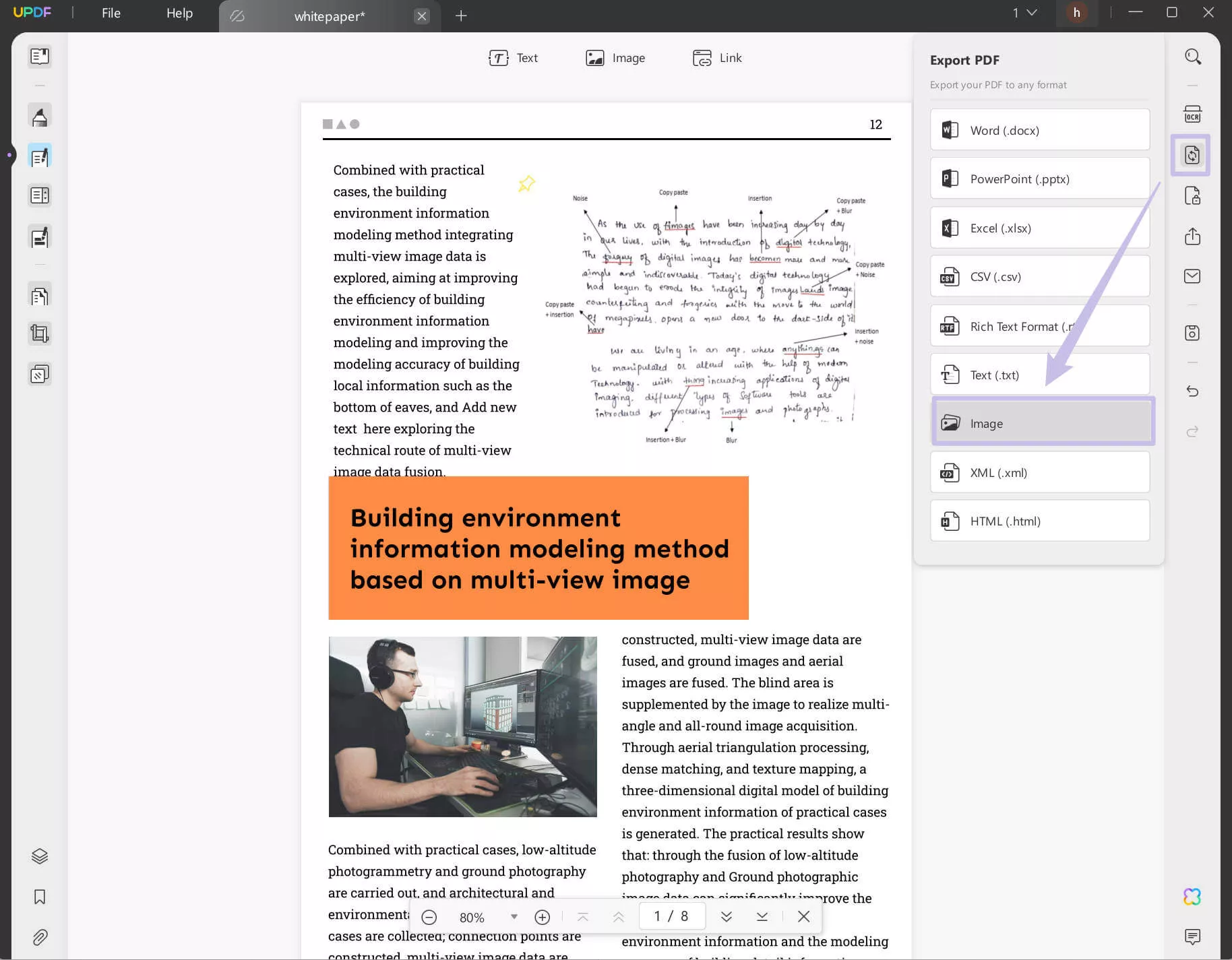Undo the last action

pyautogui.click(x=1193, y=391)
